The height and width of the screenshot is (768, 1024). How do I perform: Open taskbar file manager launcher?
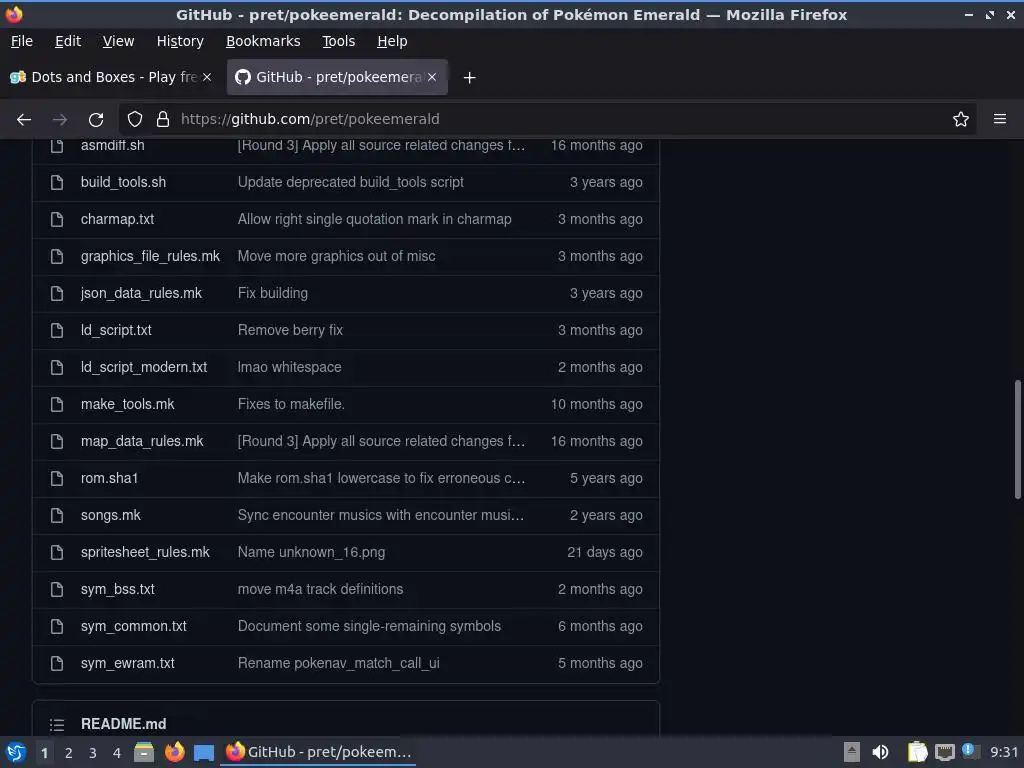click(144, 752)
